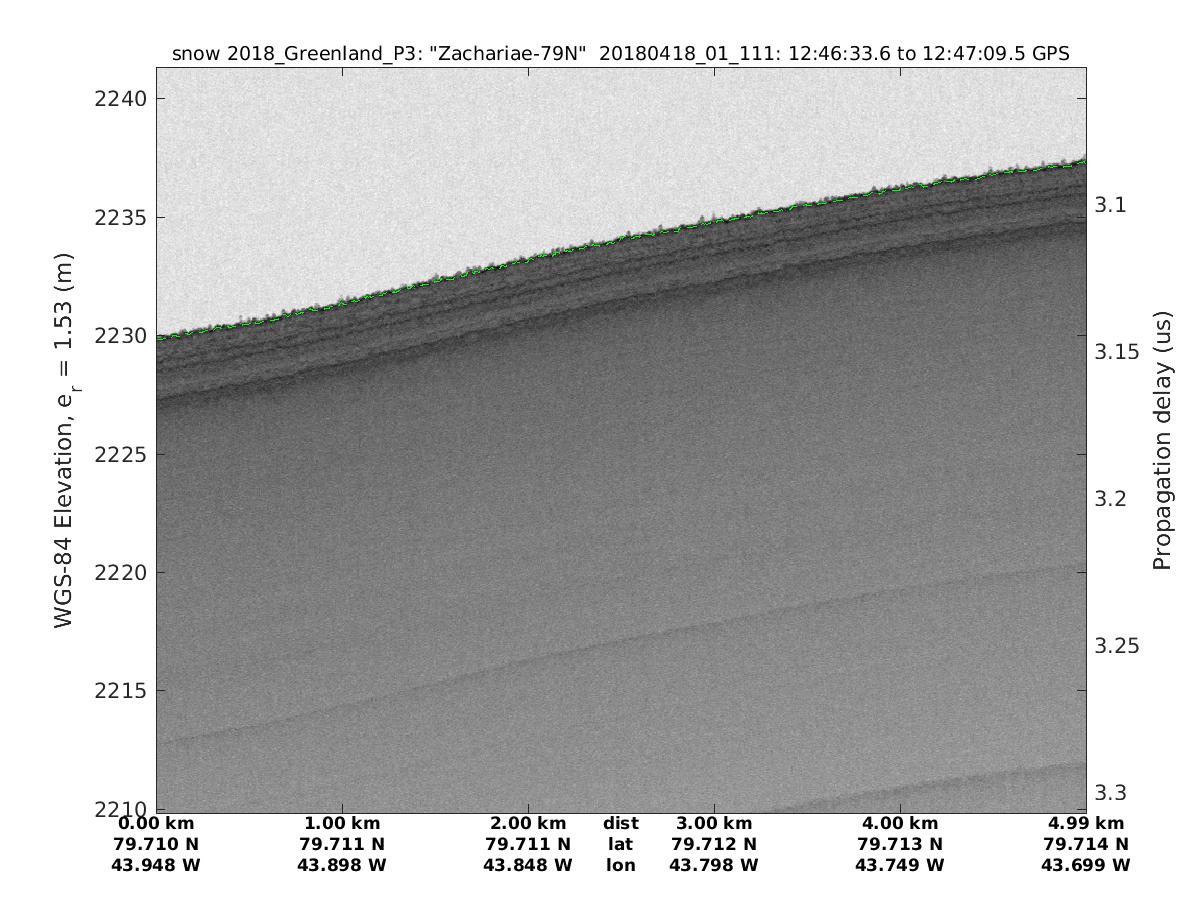Click the "3.00 km" distance label

coord(714,824)
